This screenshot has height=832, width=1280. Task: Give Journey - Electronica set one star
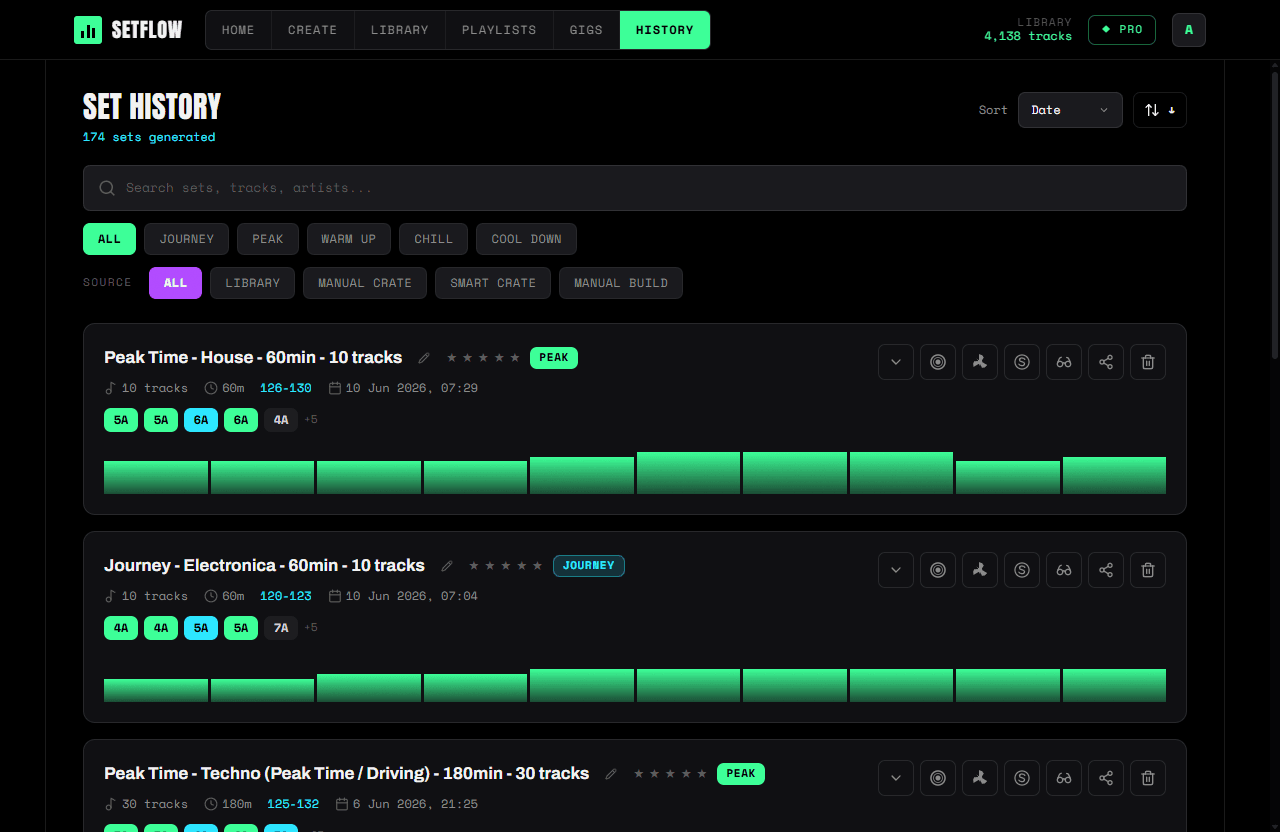pyautogui.click(x=474, y=566)
